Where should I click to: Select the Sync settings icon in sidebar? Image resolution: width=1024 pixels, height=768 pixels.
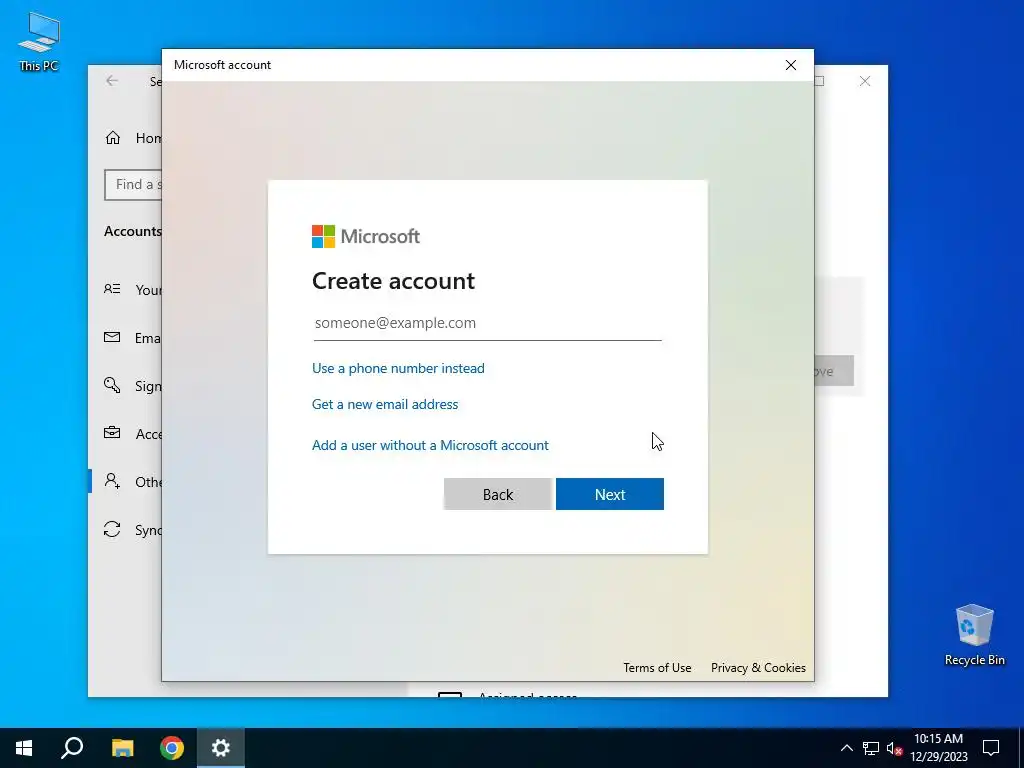(112, 529)
